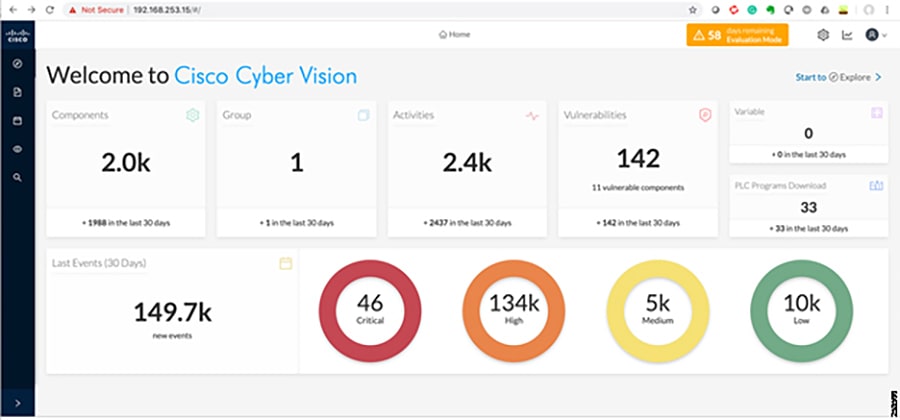The width and height of the screenshot is (900, 420).
Task: Open Explore compass icon in sidebar
Action: [17, 64]
